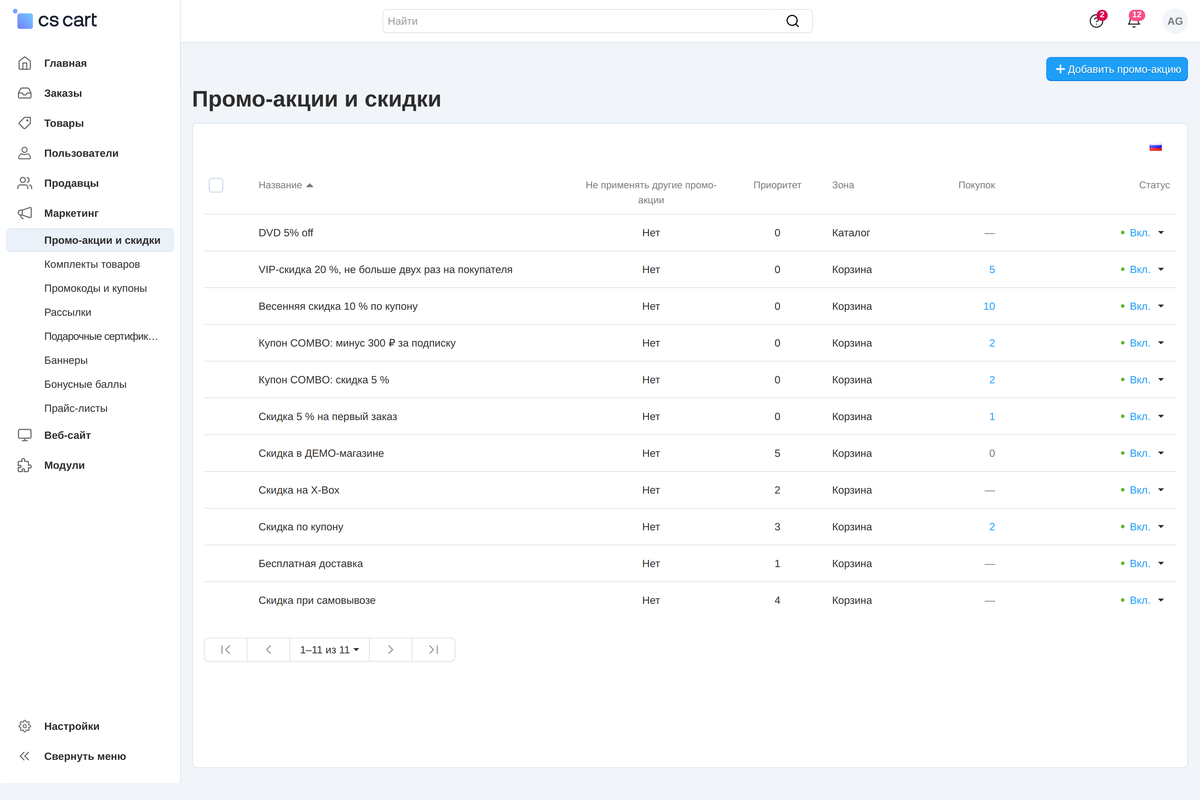Viewport: 1200px width, 800px height.
Task: Open status dropdown for Скидка на X-Box
Action: click(x=1142, y=490)
